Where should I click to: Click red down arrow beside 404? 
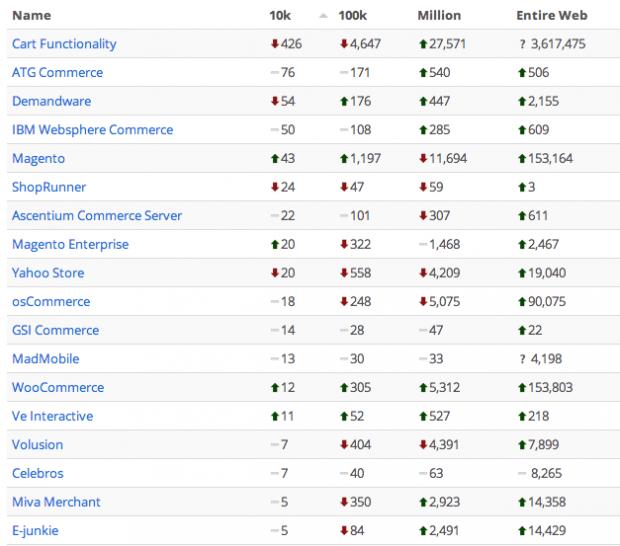pyautogui.click(x=344, y=444)
